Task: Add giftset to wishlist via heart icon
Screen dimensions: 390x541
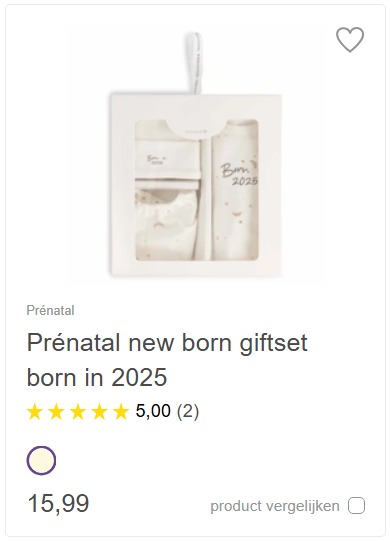Action: click(350, 39)
